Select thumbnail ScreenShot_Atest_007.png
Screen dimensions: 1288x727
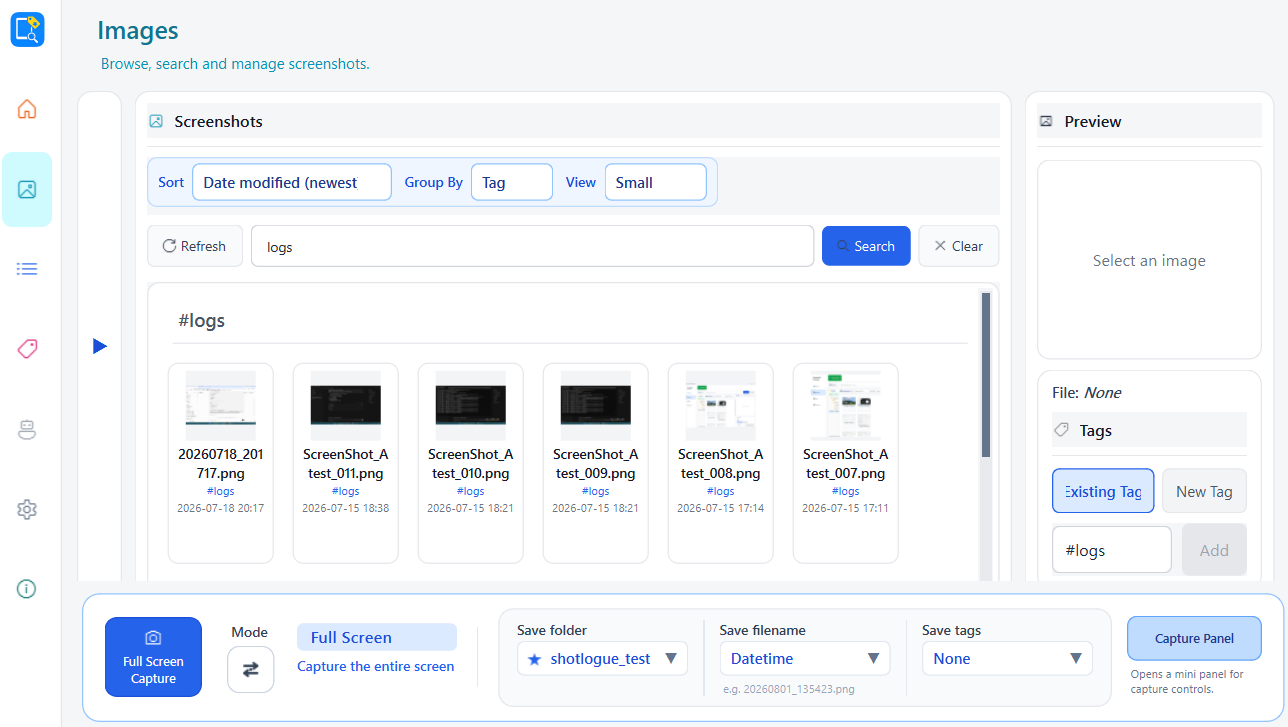(845, 463)
